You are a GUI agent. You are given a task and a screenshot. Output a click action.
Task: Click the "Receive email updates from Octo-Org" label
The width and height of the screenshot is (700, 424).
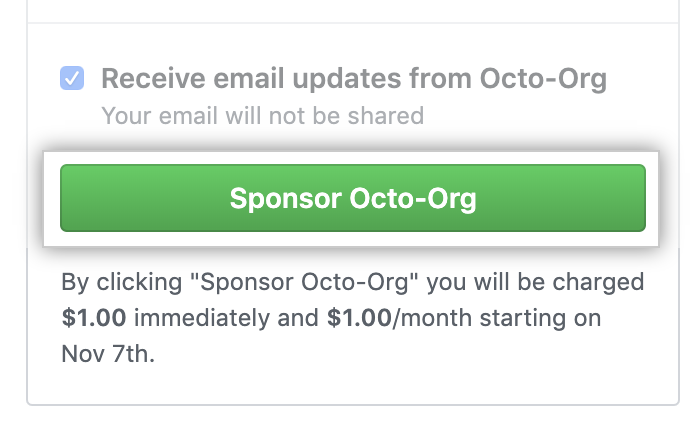(x=354, y=78)
